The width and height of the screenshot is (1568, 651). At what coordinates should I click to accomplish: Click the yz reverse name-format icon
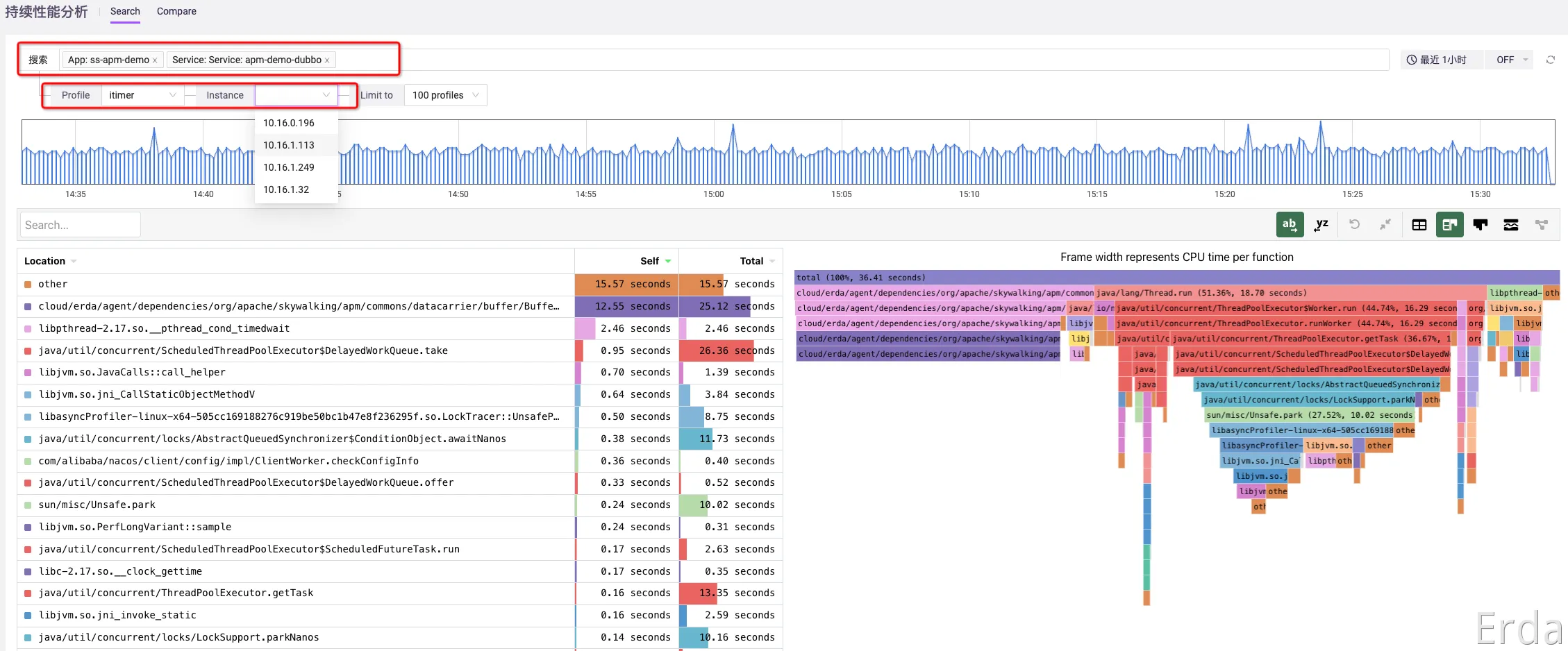tap(1321, 225)
